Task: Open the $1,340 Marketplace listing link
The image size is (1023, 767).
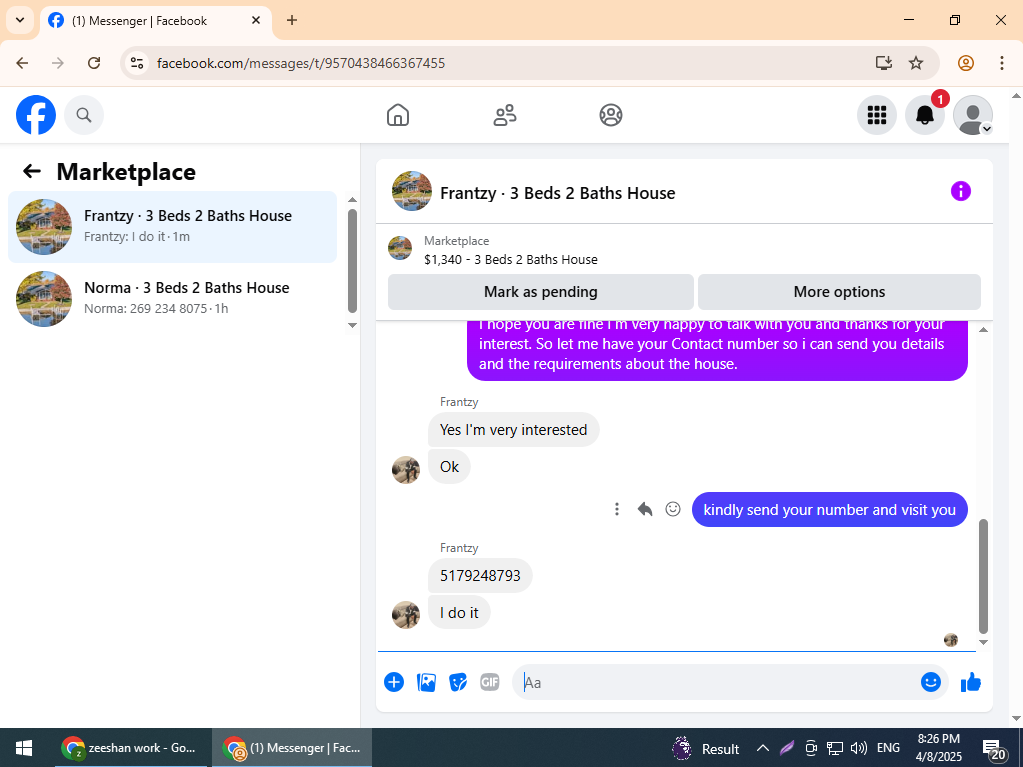Action: (x=510, y=260)
